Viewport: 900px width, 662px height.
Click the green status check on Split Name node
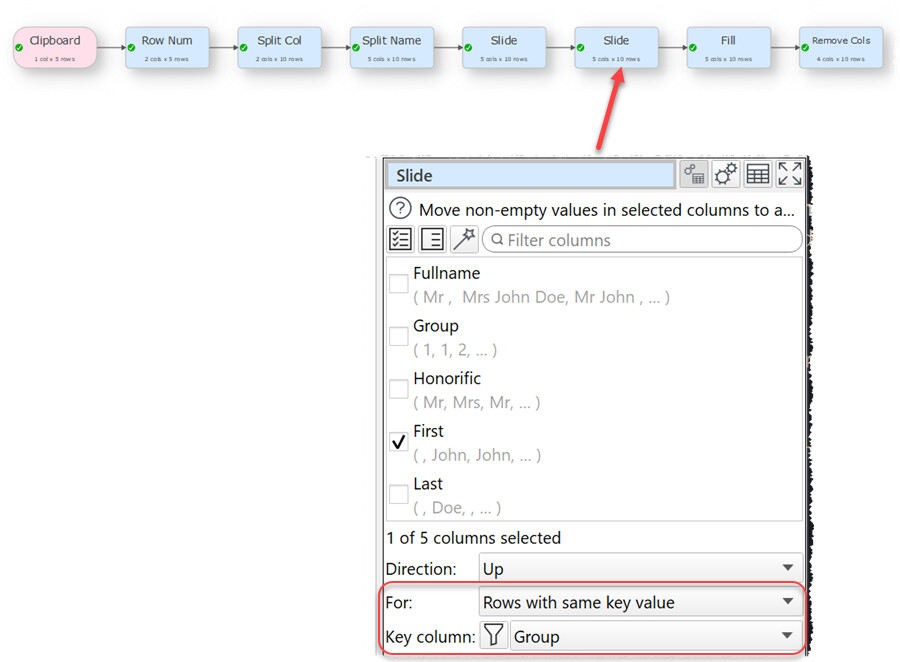coord(356,48)
